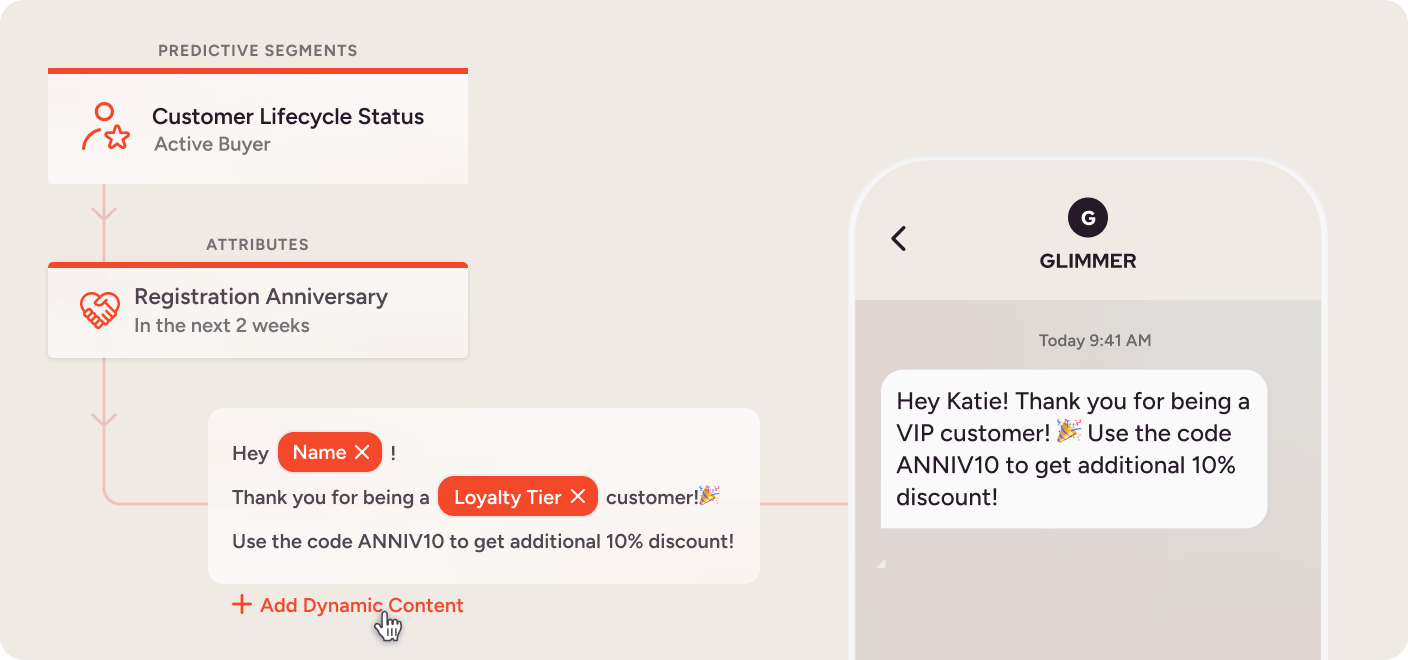Click the party emoji in the SMS bubble
Viewport: 1408px width, 660px height.
point(1069,432)
